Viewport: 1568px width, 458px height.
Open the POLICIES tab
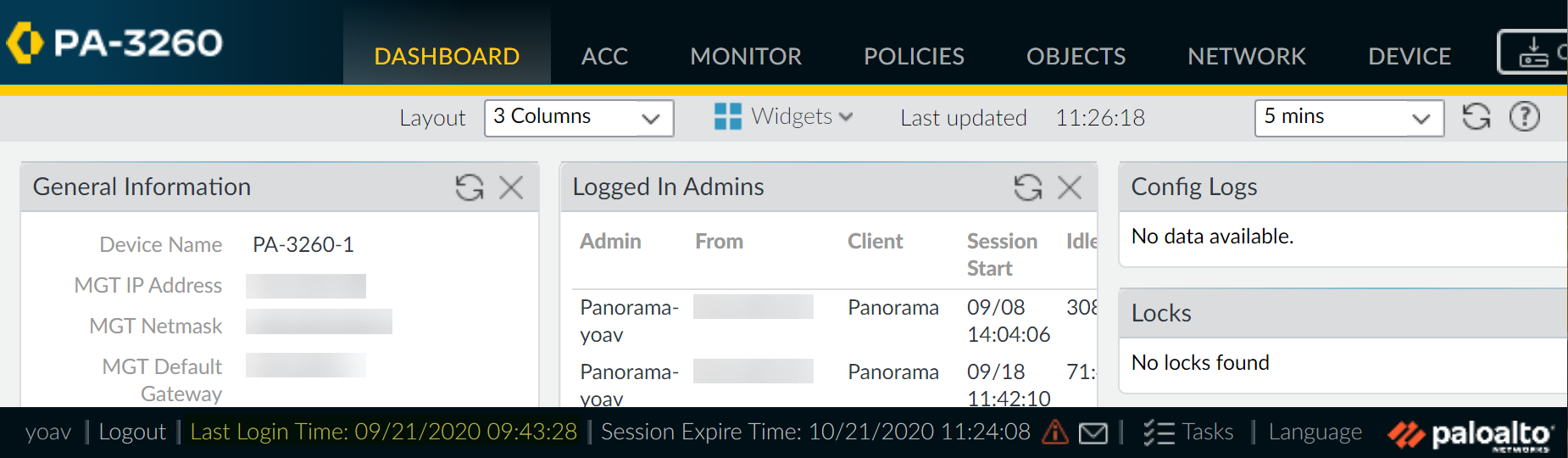coord(914,57)
